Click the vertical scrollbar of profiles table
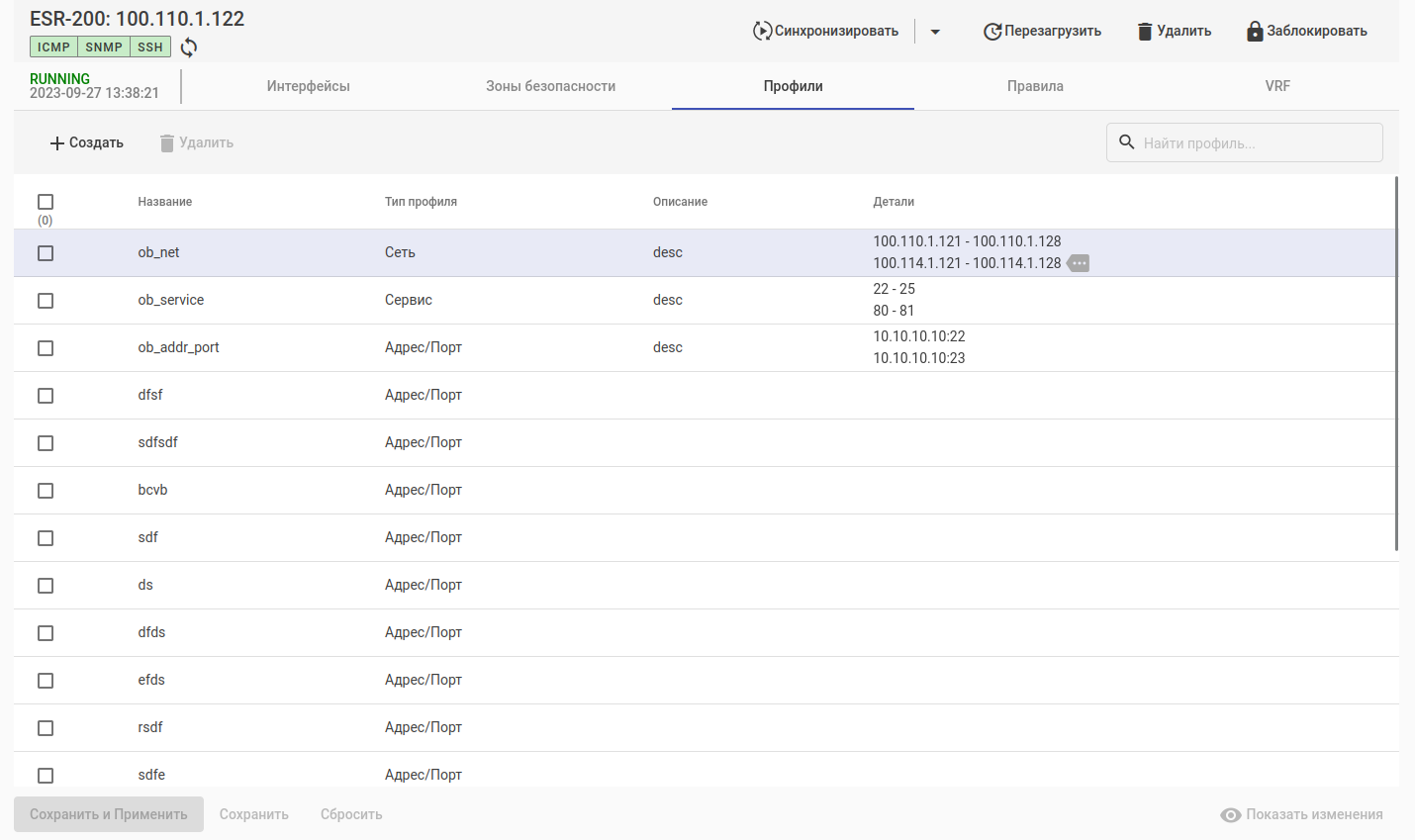The image size is (1415, 840). point(1396,364)
